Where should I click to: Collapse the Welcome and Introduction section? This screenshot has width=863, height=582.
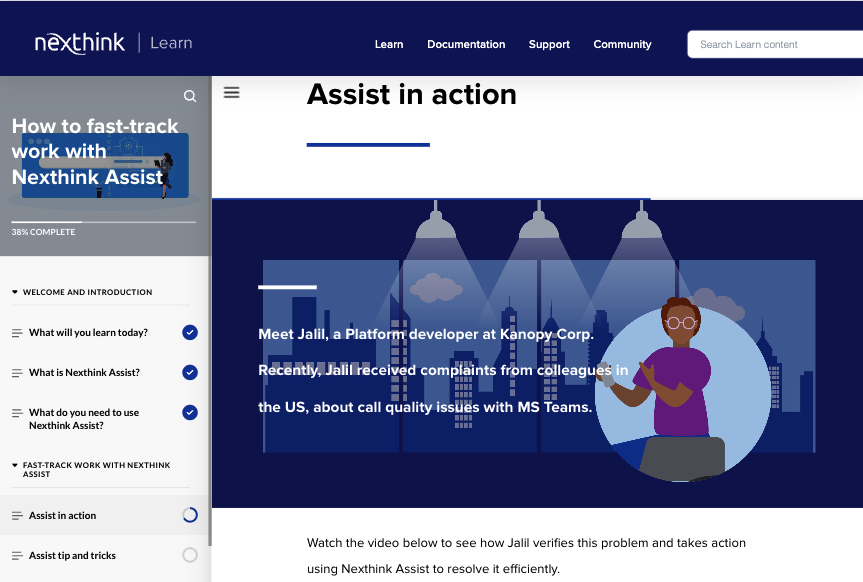point(15,293)
